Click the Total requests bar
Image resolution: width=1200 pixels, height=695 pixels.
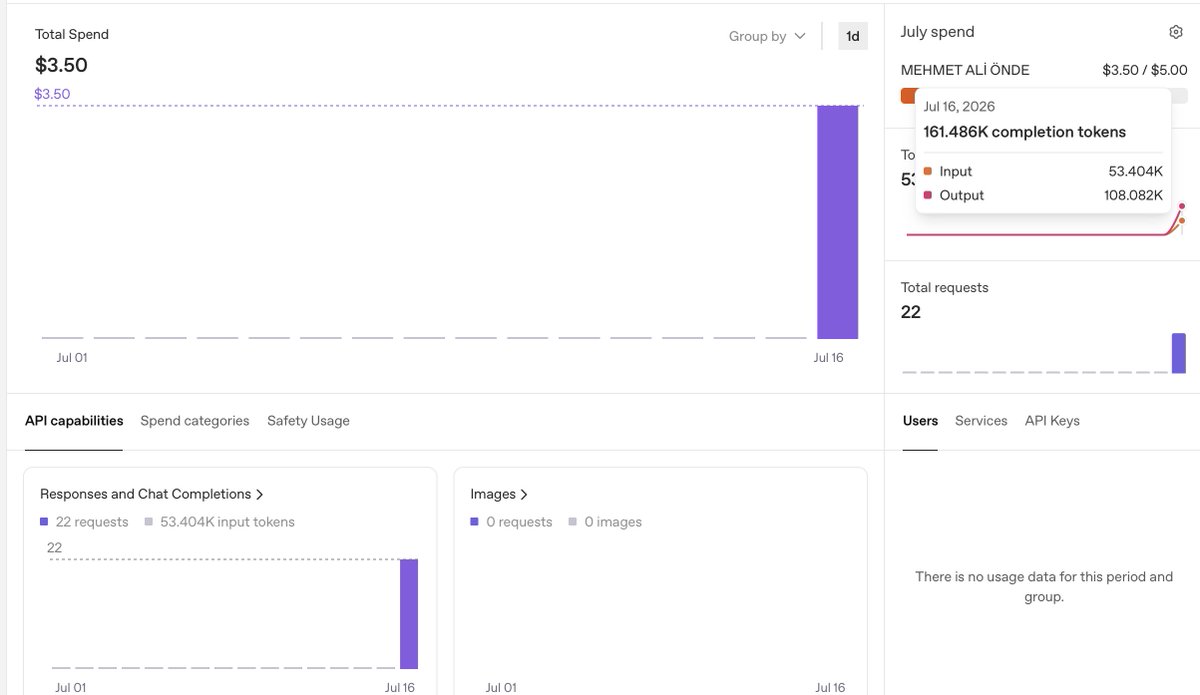tap(1179, 353)
